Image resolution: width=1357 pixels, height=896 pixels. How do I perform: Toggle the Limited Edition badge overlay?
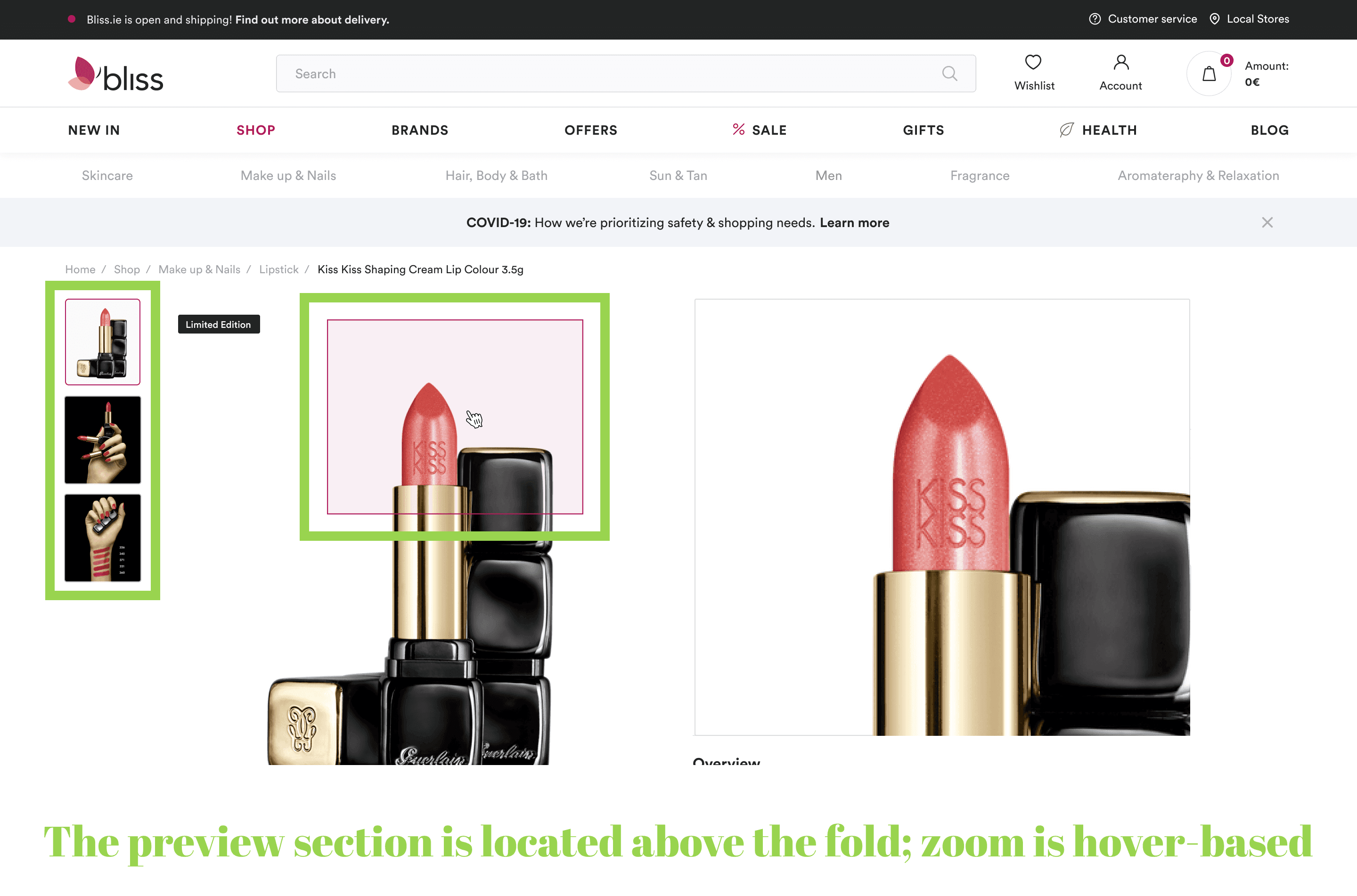coord(217,323)
